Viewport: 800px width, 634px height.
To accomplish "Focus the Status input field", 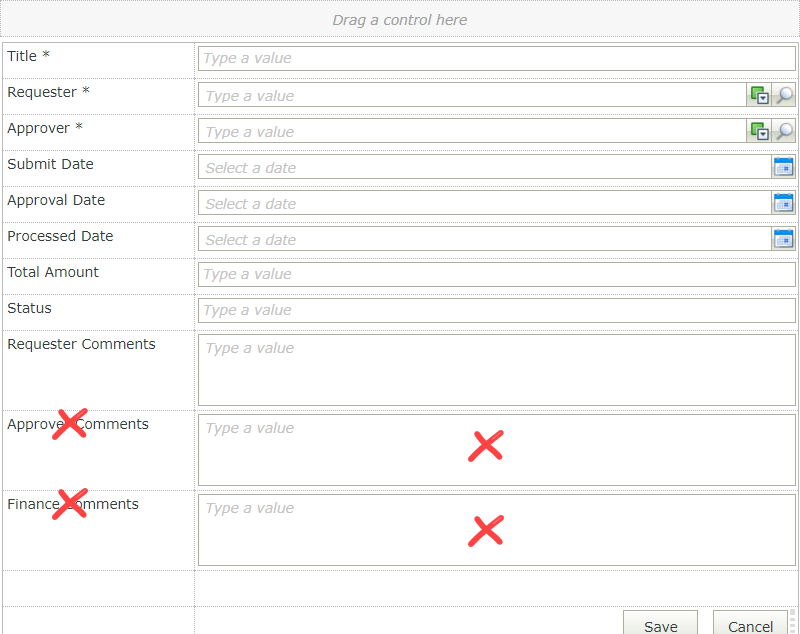I will pyautogui.click(x=450, y=310).
